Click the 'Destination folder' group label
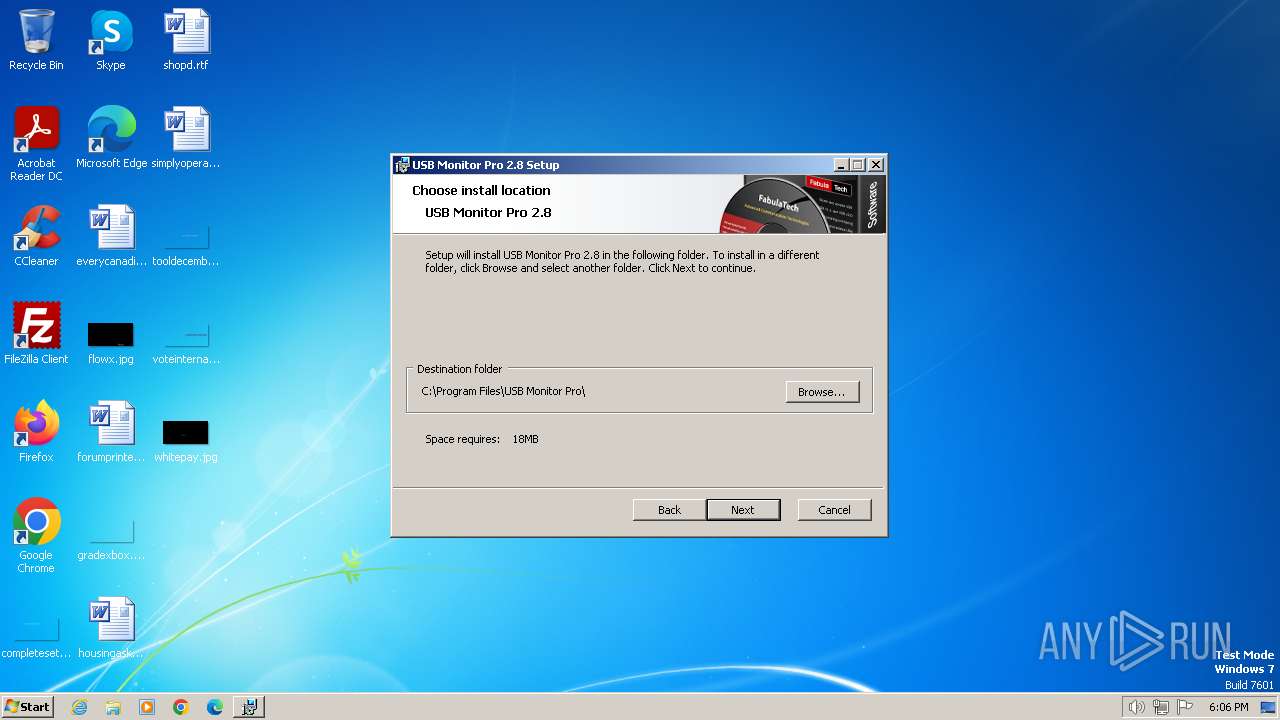Image resolution: width=1280 pixels, height=720 pixels. (460, 369)
